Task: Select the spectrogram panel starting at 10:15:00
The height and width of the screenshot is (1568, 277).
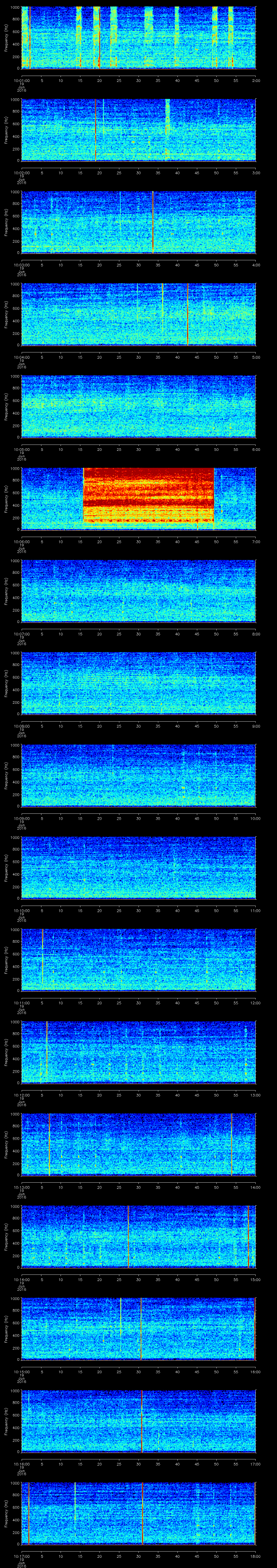Action: [139, 1329]
